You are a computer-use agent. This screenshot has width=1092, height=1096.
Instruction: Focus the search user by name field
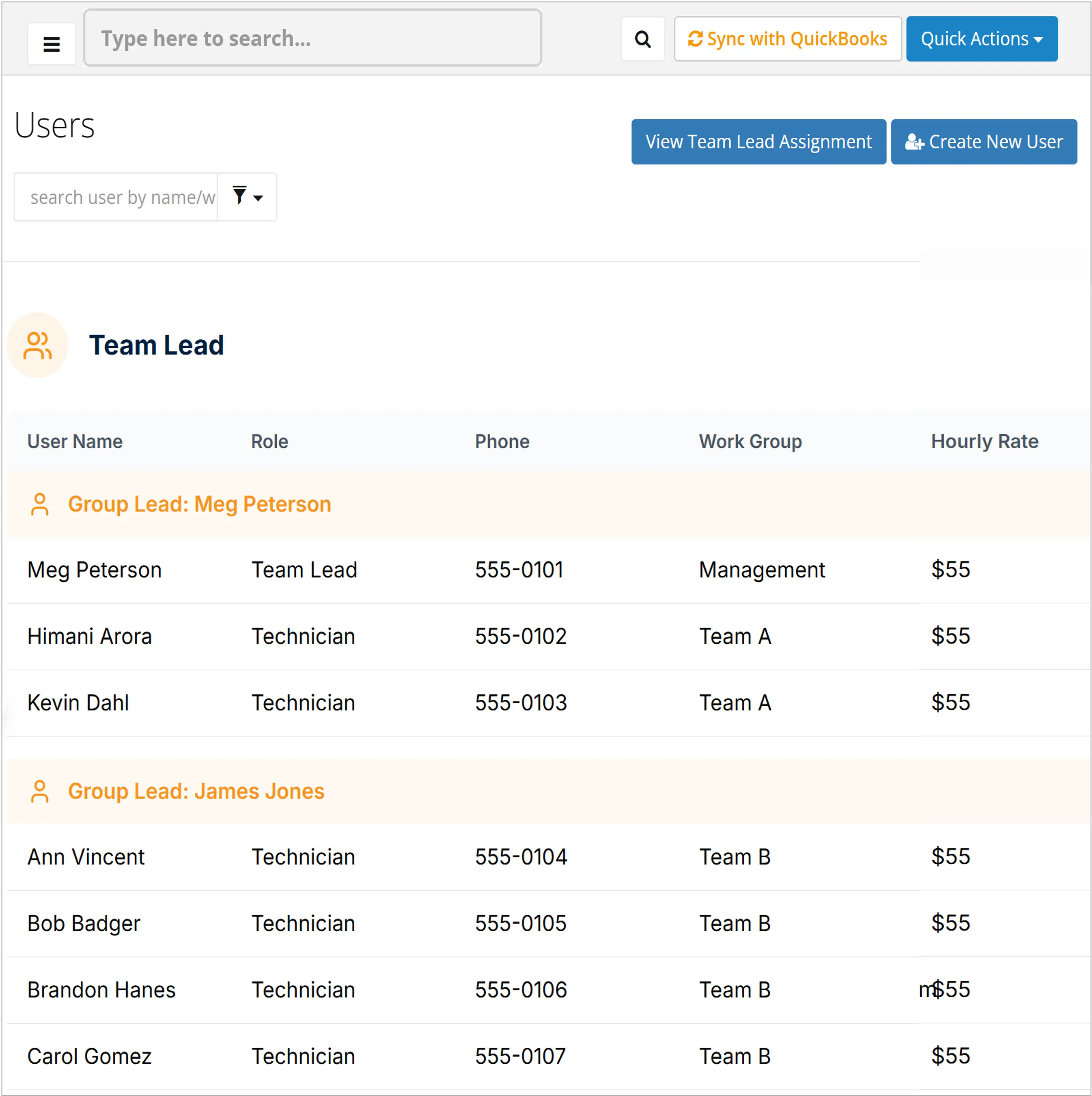pos(116,197)
